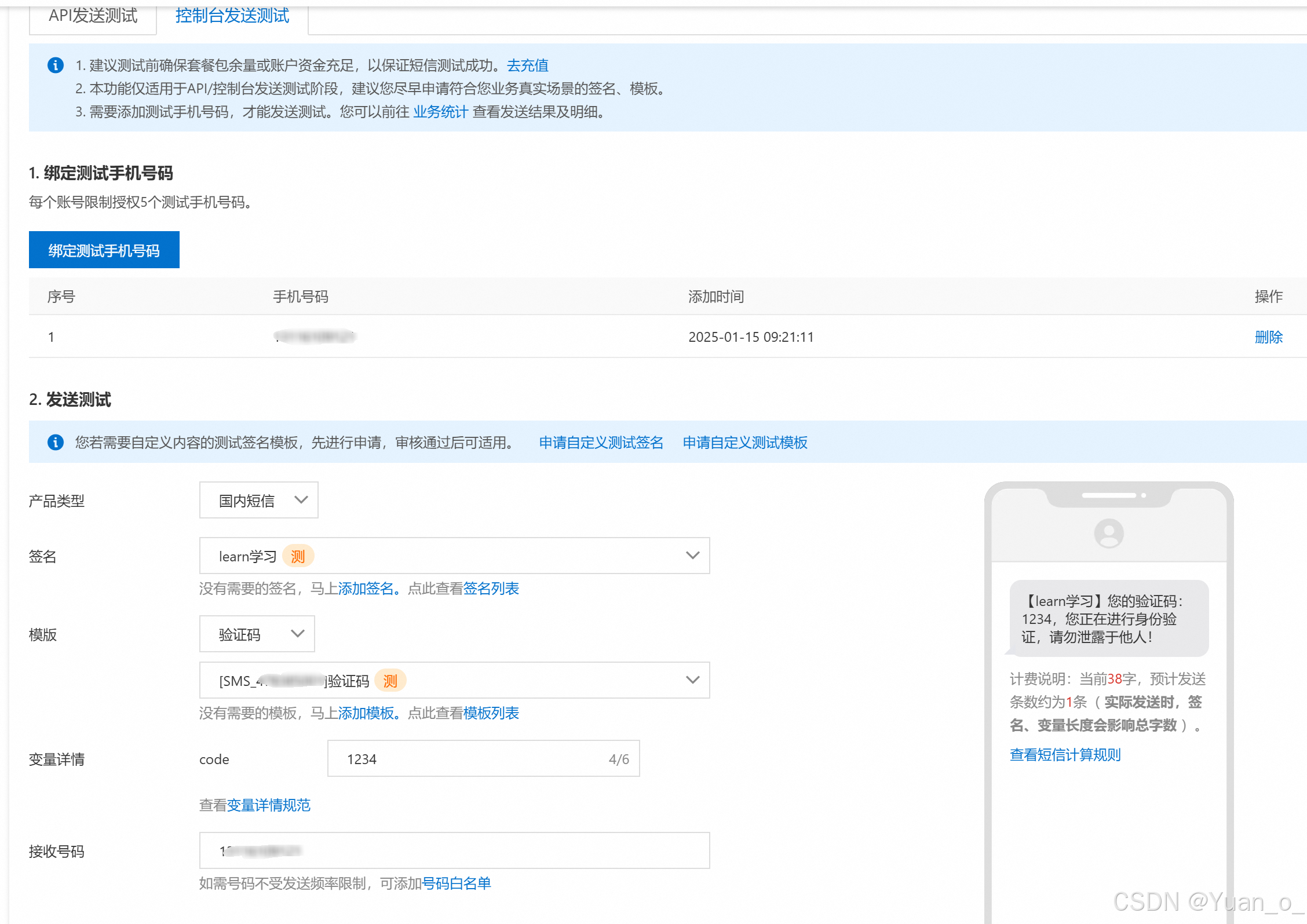Click the 接收号码 input field
Screen dimensions: 1307x924
point(454,850)
